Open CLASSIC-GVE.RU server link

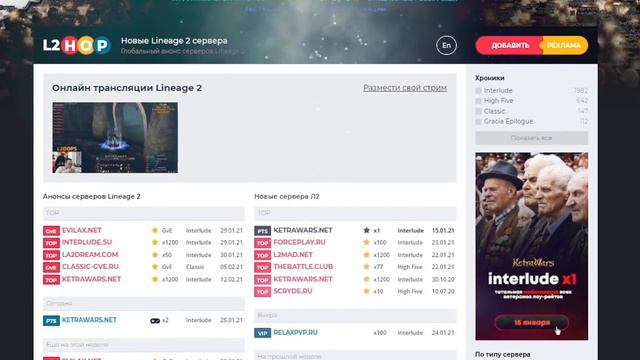click(x=90, y=267)
